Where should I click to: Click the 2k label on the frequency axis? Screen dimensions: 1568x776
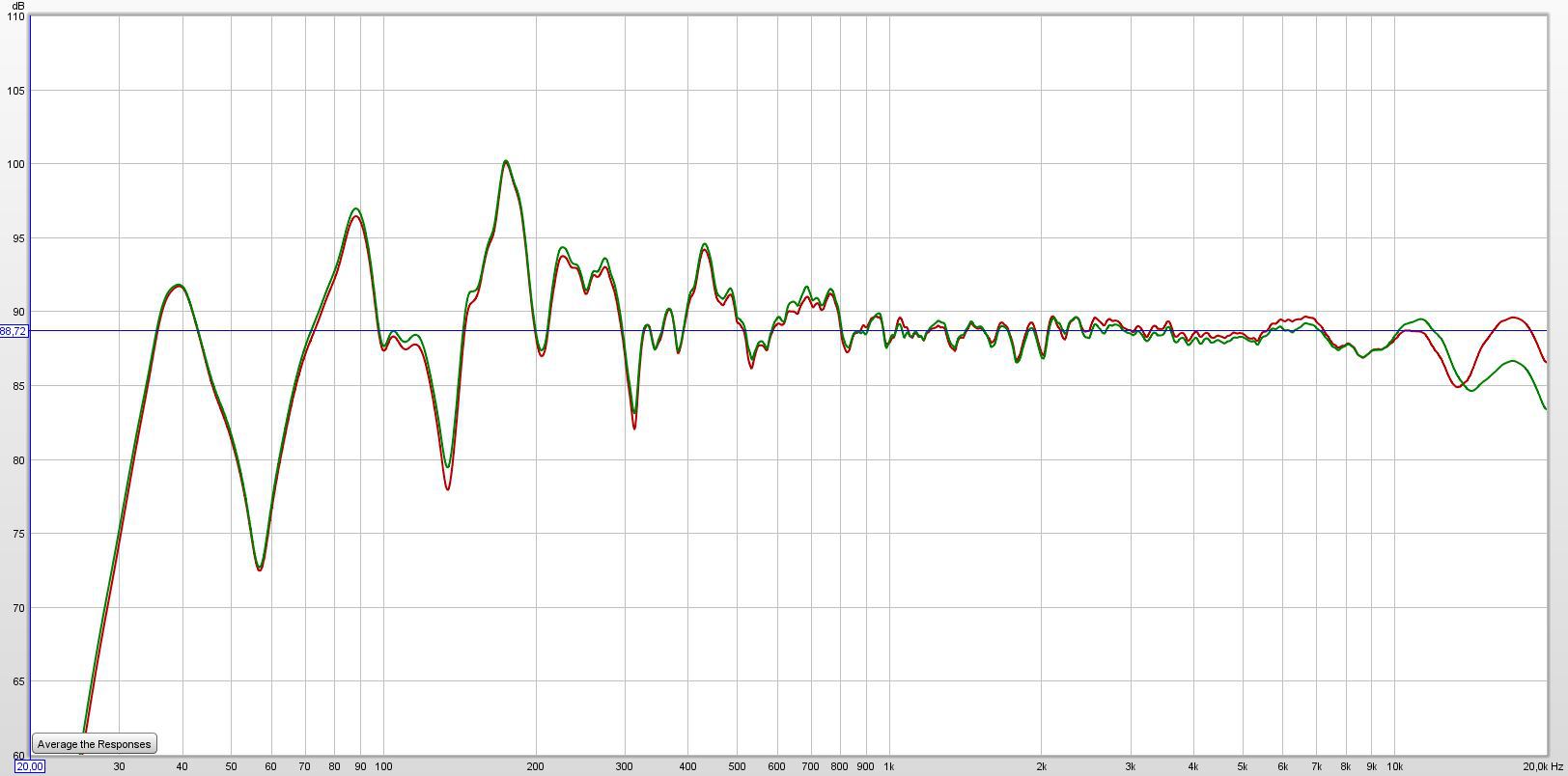pos(1041,766)
